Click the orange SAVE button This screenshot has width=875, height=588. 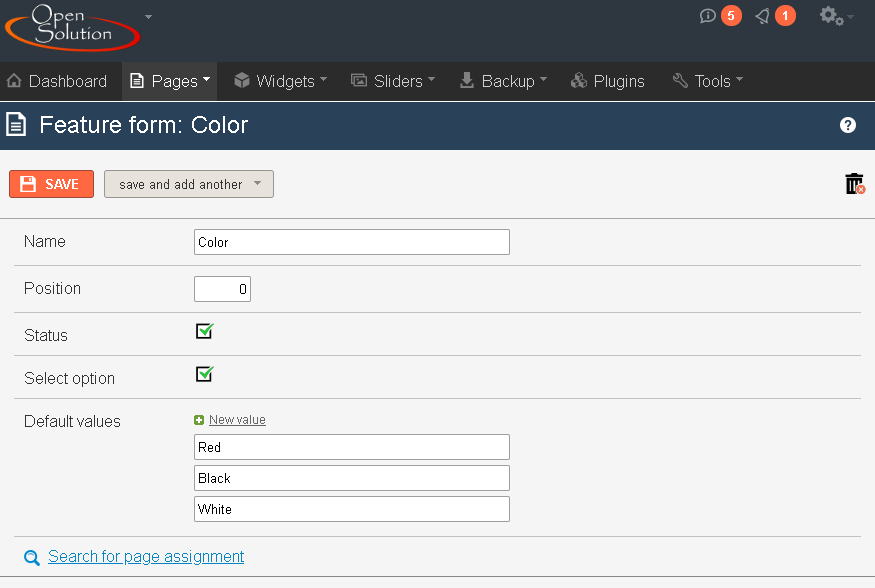[51, 184]
